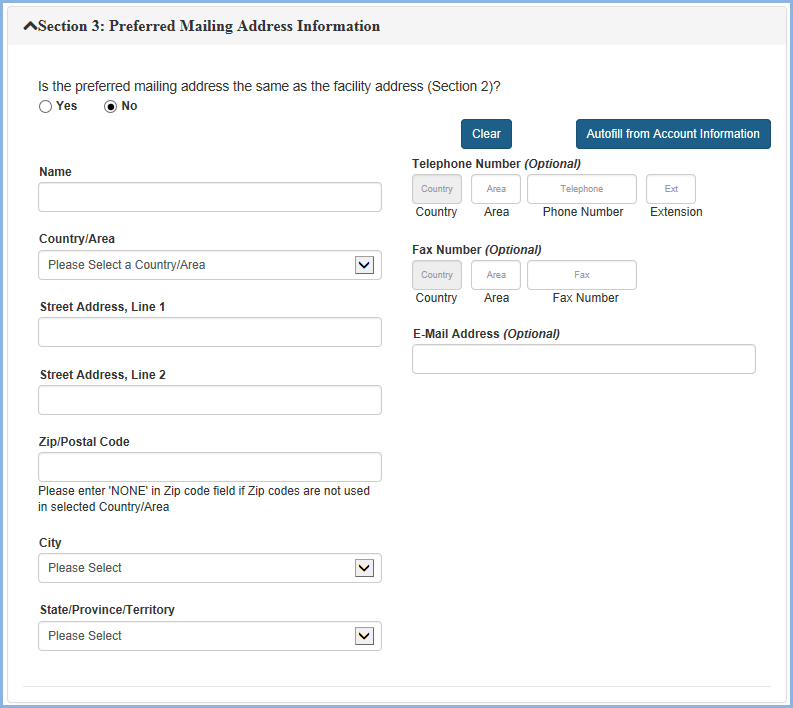
Task: Click the telephone Area code field
Action: [x=496, y=189]
